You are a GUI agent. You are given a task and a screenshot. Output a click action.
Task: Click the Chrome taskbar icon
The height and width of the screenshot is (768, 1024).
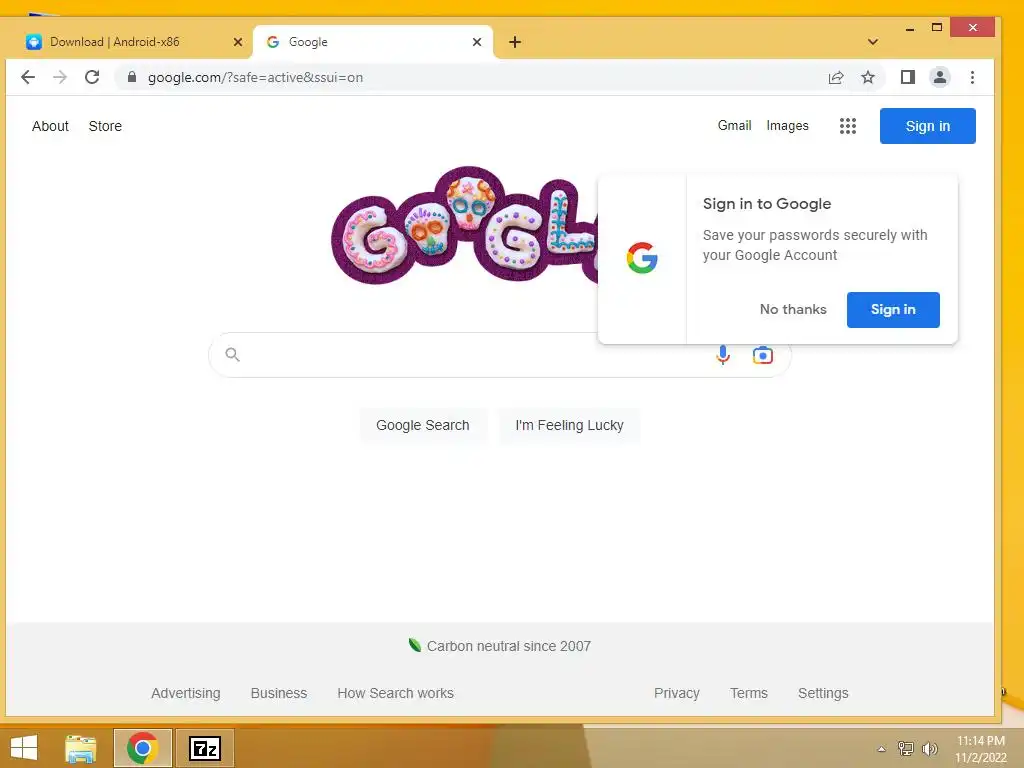pyautogui.click(x=142, y=748)
